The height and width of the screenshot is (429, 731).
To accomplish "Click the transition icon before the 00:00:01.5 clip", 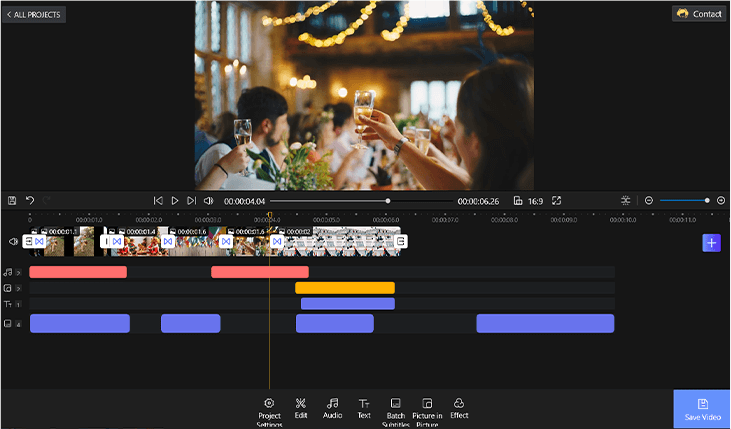I will pos(226,241).
